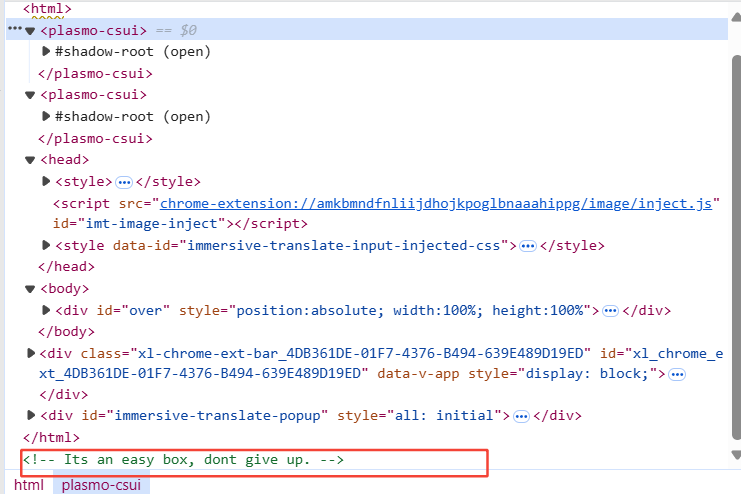Screen dimensions: 741x494
Task: Click the == $0 marker text
Action: pyautogui.click(x=176, y=30)
